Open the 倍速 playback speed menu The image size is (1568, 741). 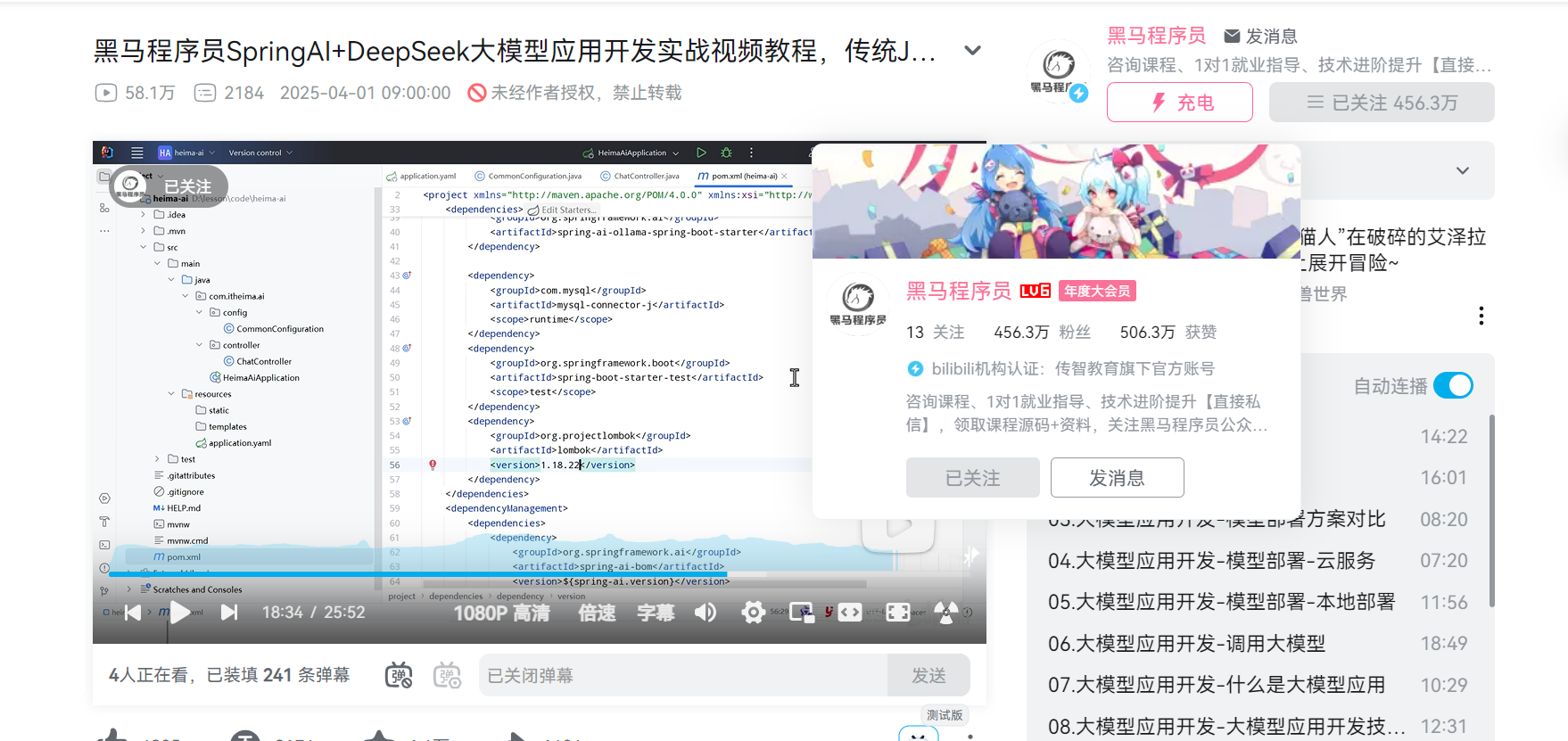pos(597,613)
